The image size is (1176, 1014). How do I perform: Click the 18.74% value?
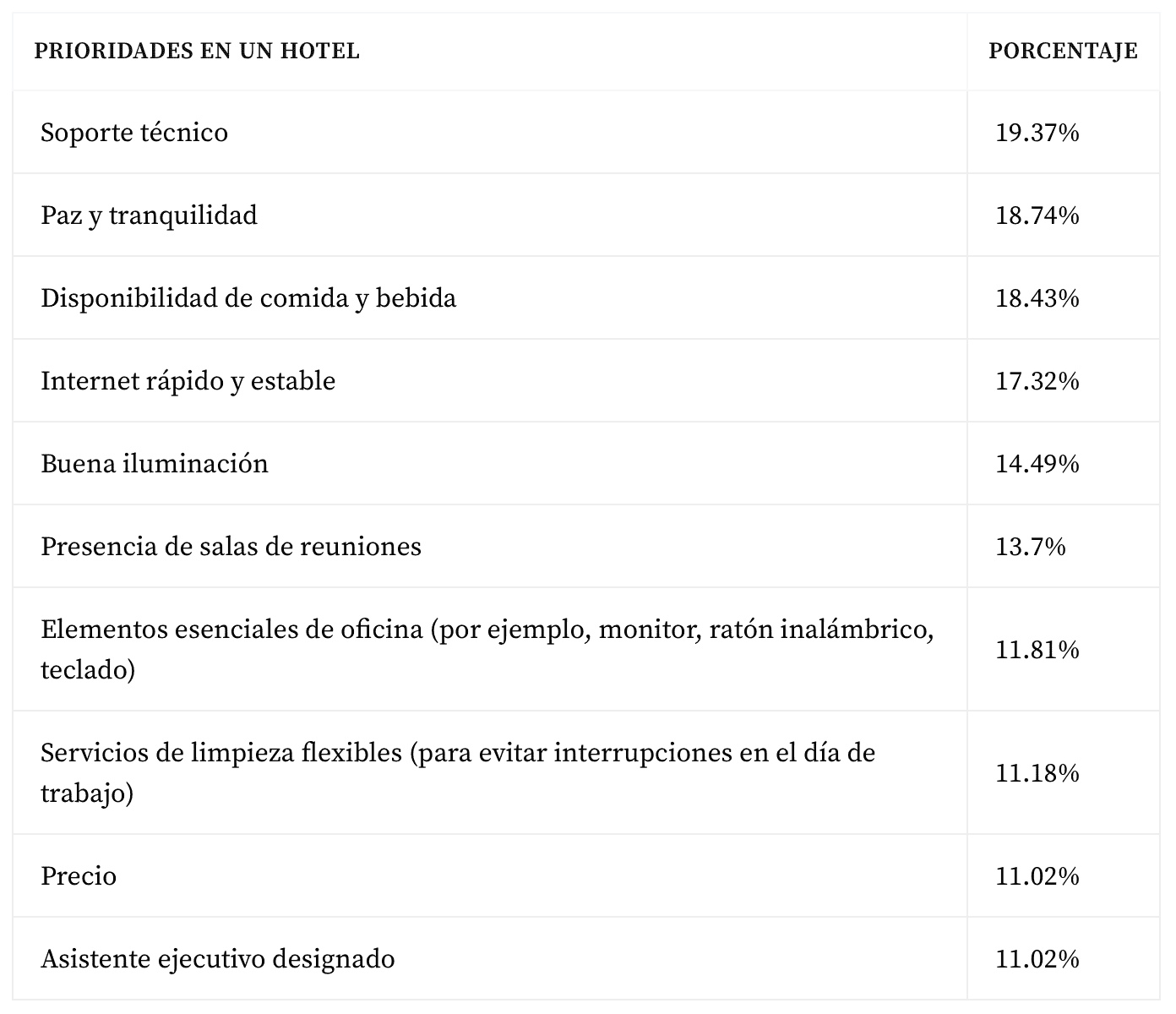1037,215
